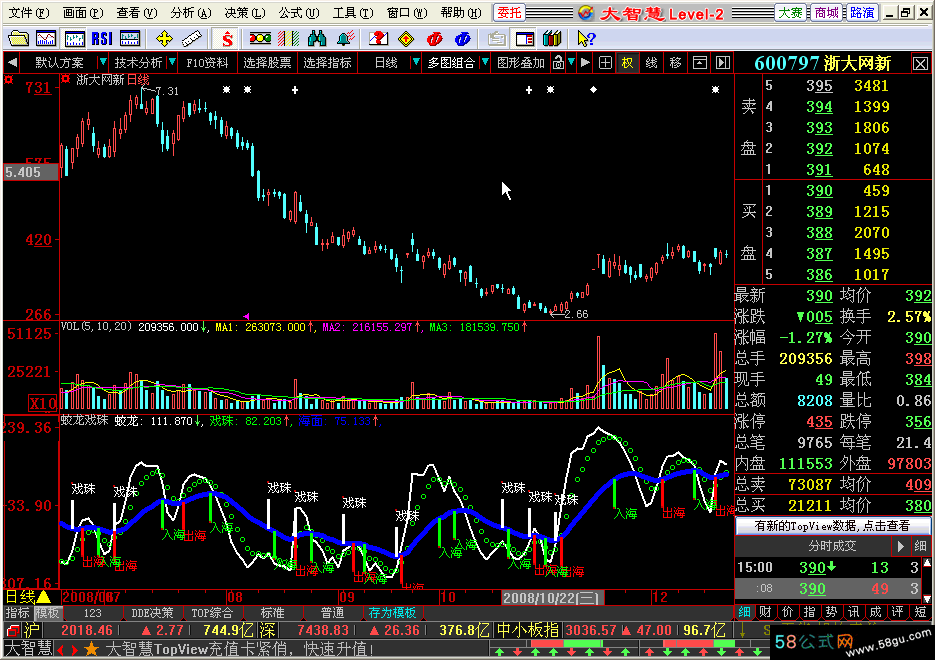Open the colored books icon

point(552,39)
